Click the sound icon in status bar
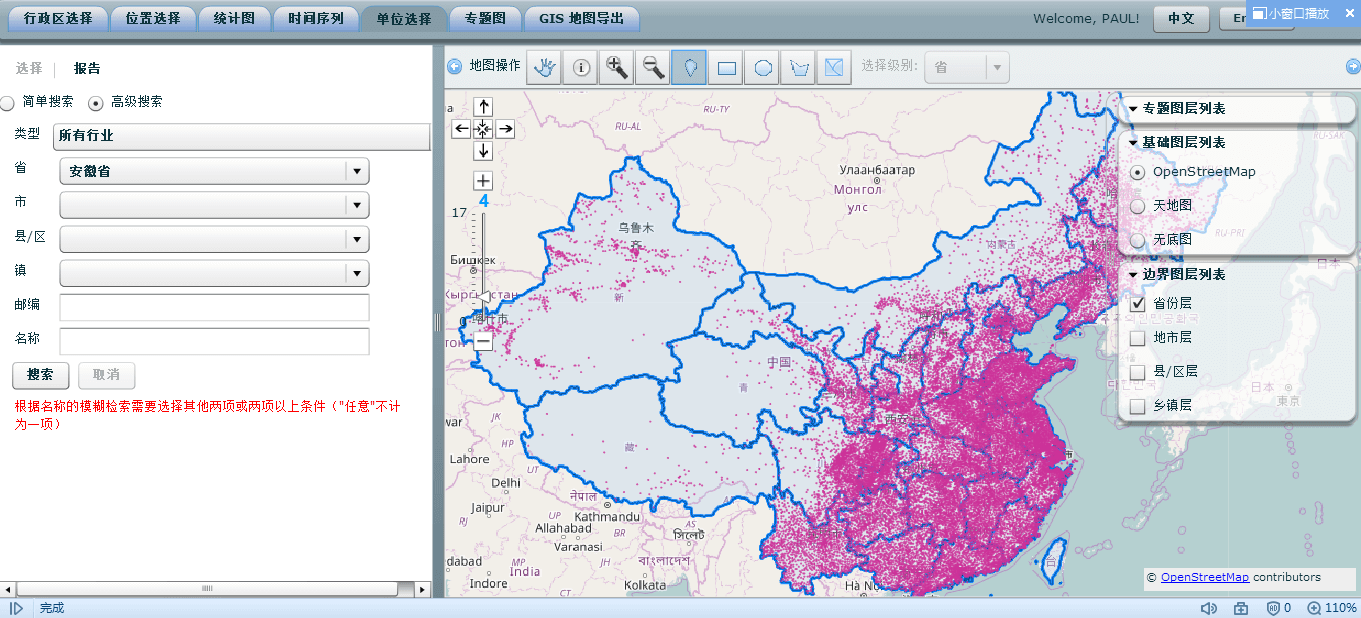Screen dimensions: 1361x618 1208,608
